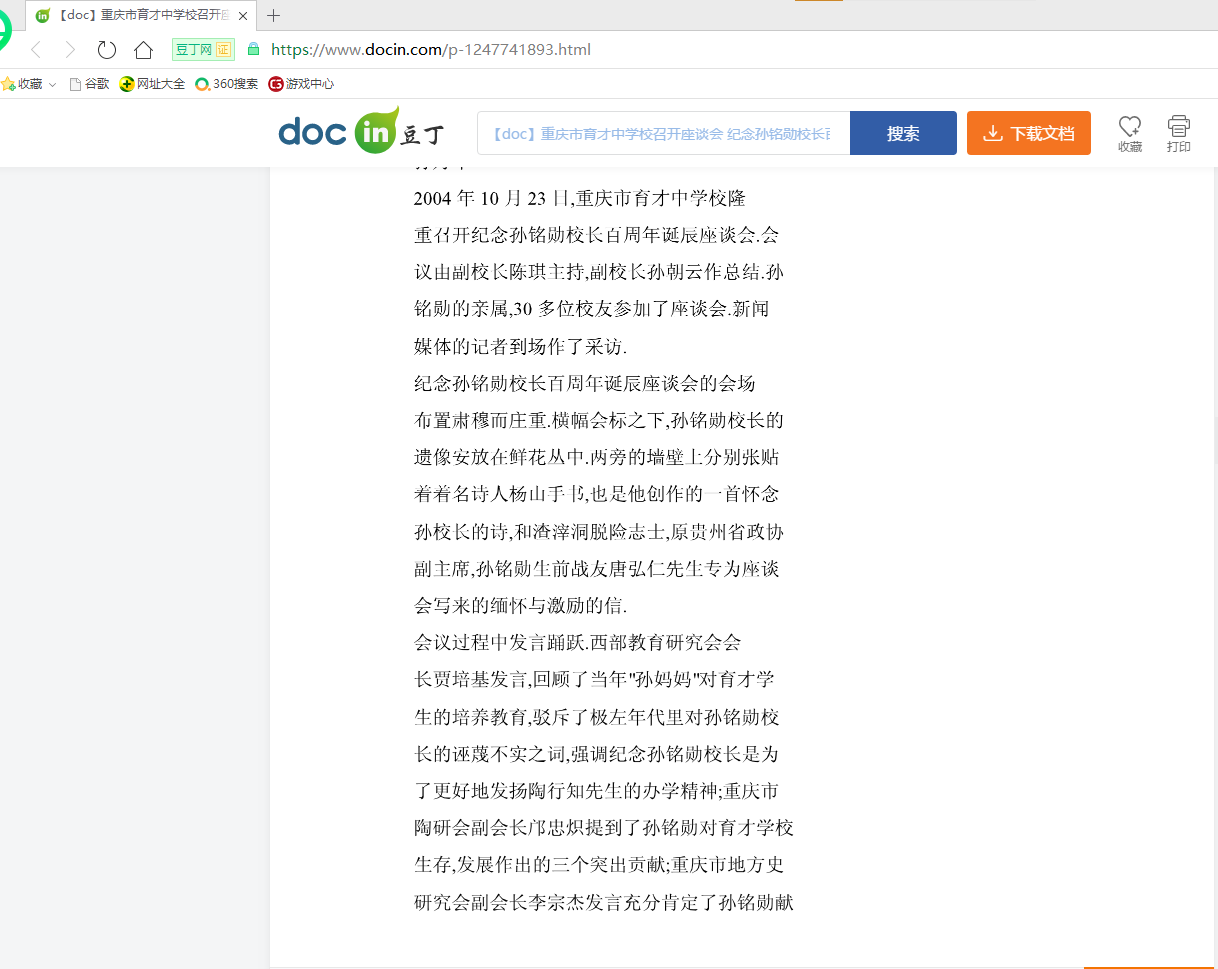The height and width of the screenshot is (969, 1218).
Task: Click the browser forward arrow
Action: (x=70, y=50)
